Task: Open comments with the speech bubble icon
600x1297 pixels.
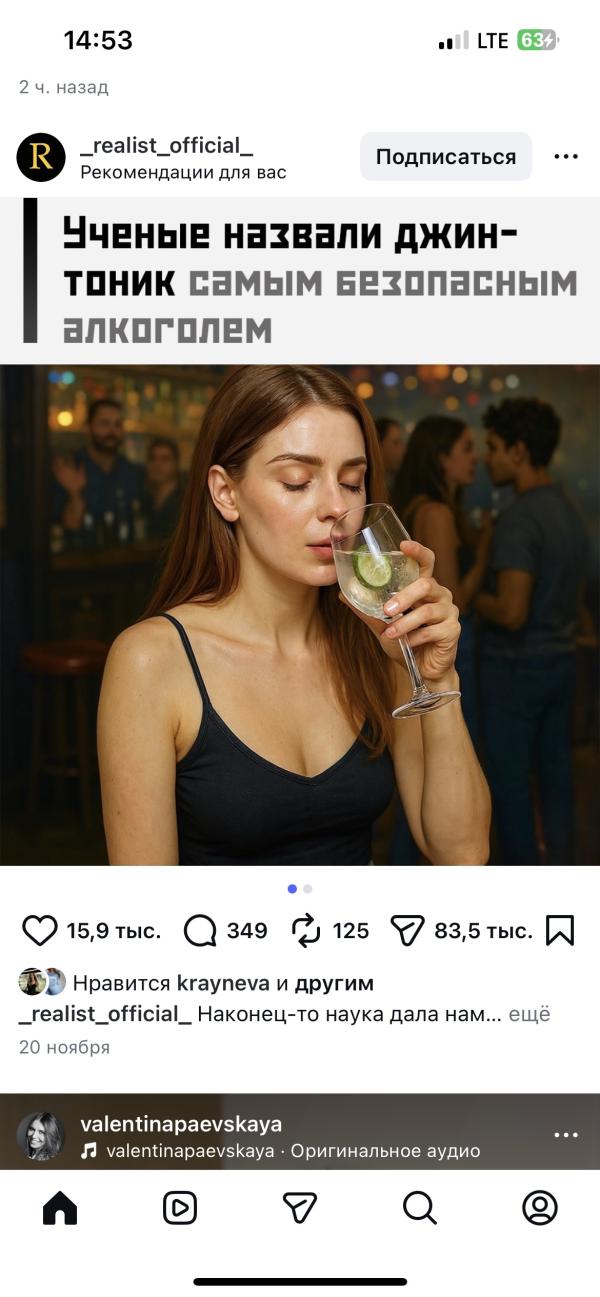Action: tap(203, 930)
